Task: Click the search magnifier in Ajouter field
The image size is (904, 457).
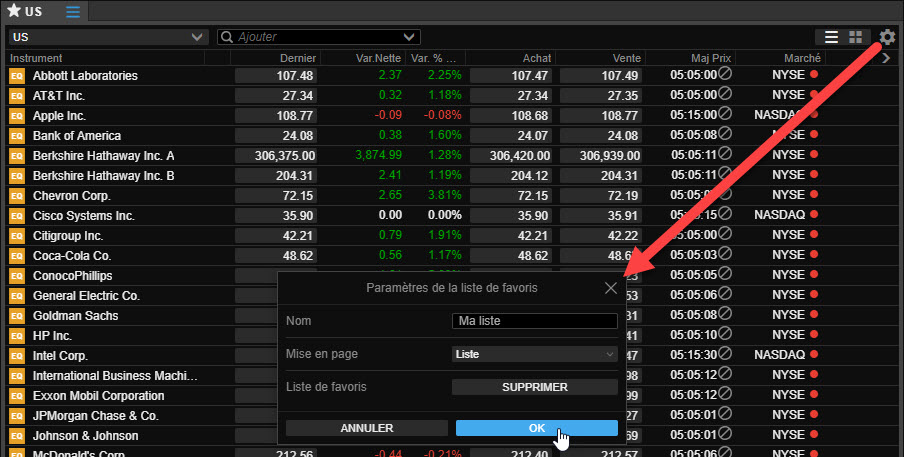Action: (x=227, y=37)
